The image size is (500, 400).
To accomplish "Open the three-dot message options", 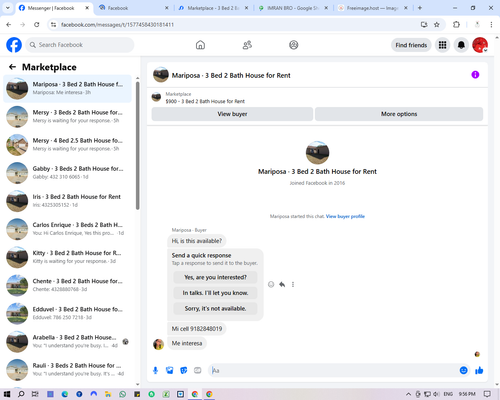I will click(x=293, y=284).
